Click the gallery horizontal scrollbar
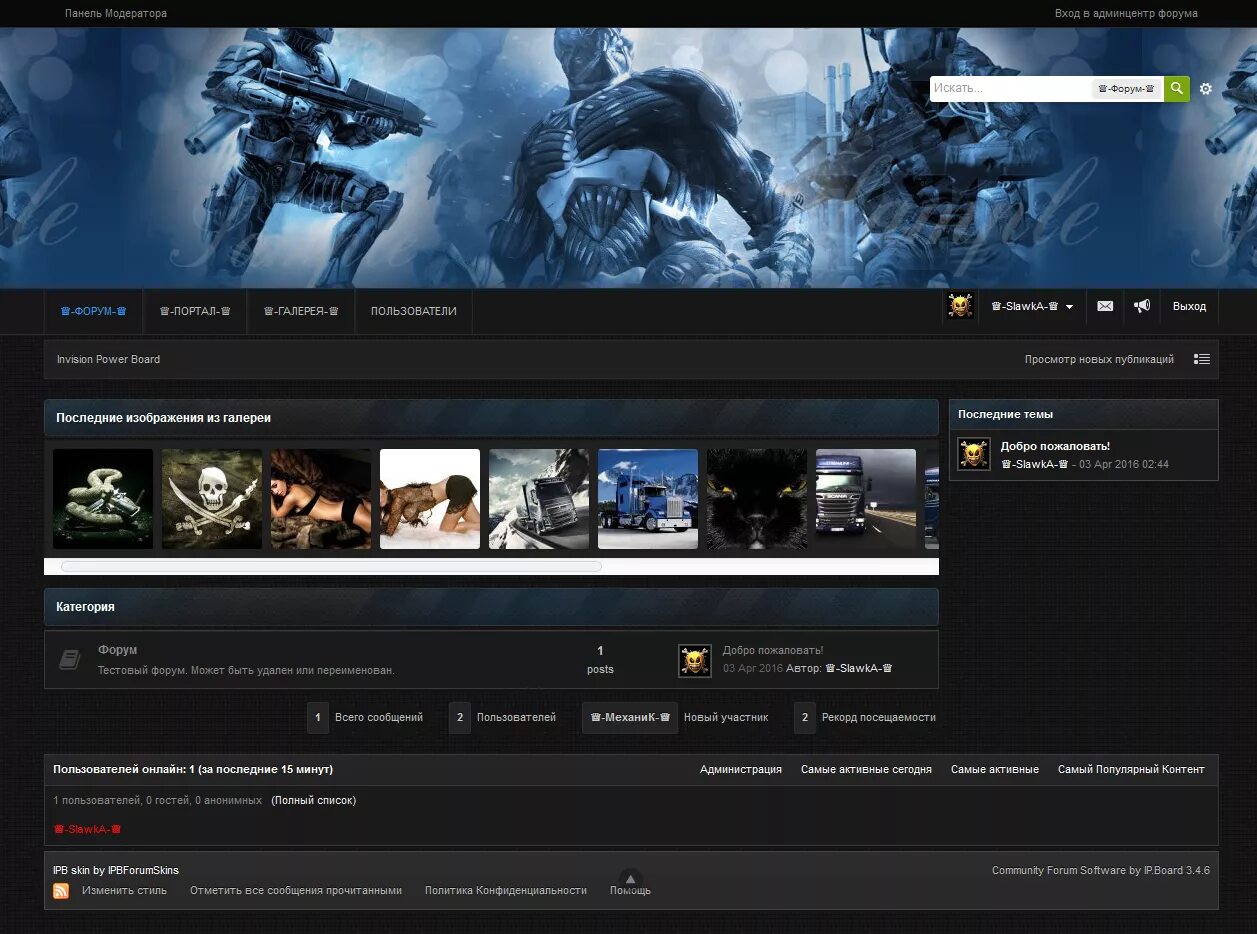The width and height of the screenshot is (1257, 934). pyautogui.click(x=331, y=566)
